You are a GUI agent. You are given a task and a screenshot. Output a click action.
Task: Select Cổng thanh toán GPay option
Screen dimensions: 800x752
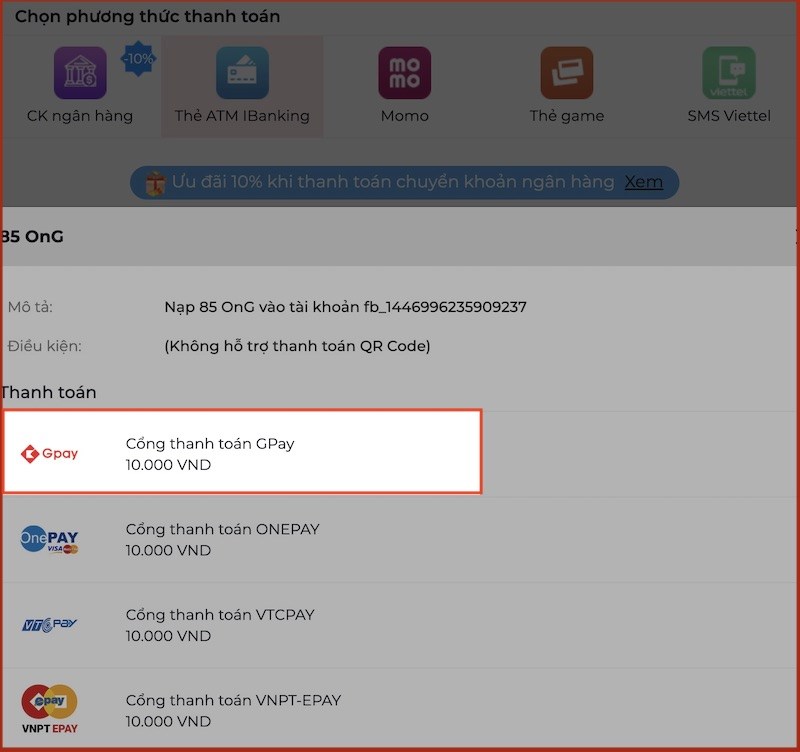coord(242,452)
